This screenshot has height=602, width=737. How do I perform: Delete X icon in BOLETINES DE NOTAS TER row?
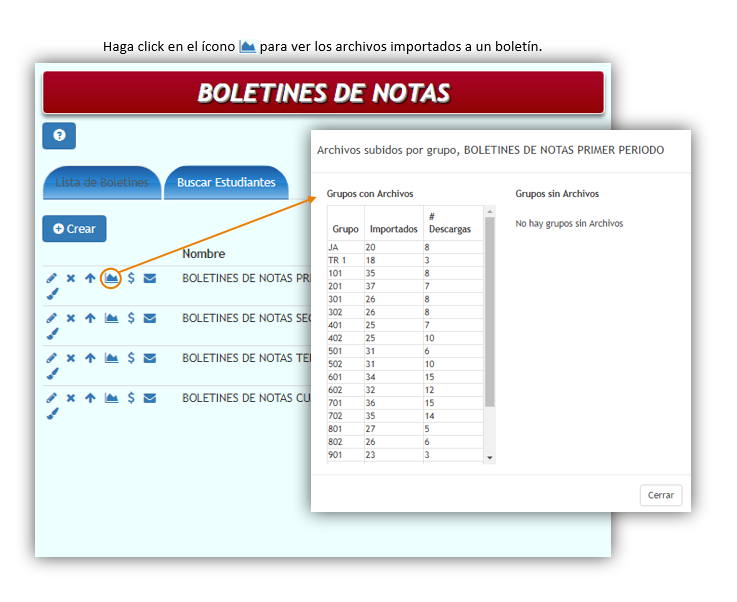coord(71,358)
